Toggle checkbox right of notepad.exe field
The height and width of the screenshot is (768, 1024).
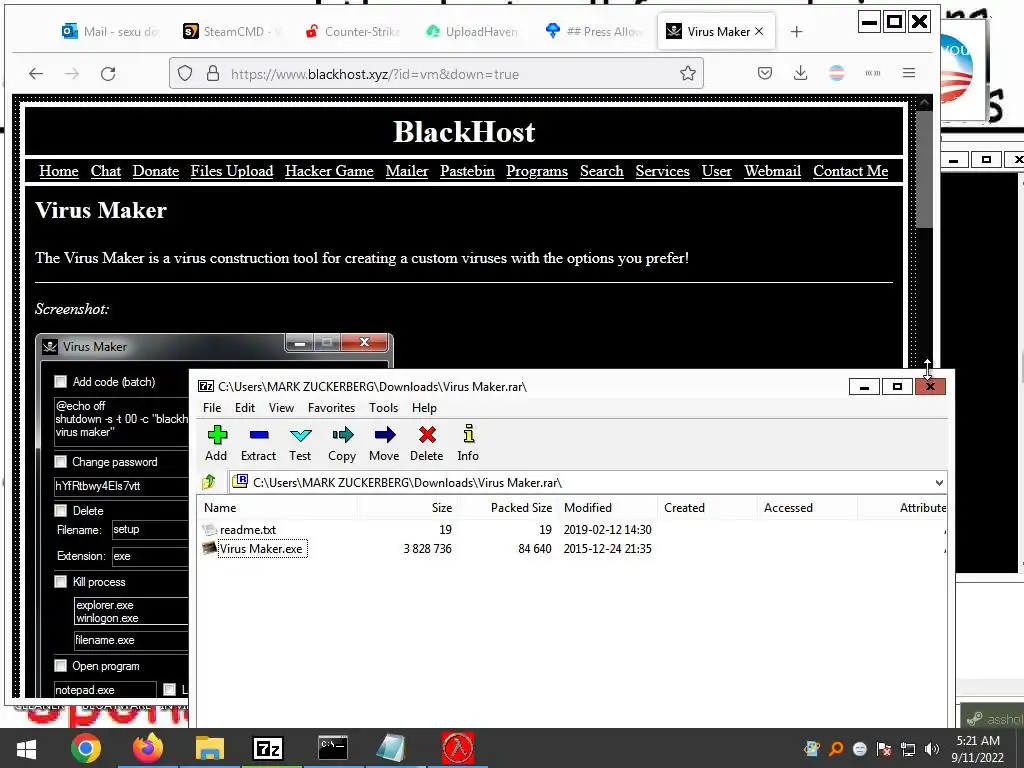pyautogui.click(x=170, y=690)
